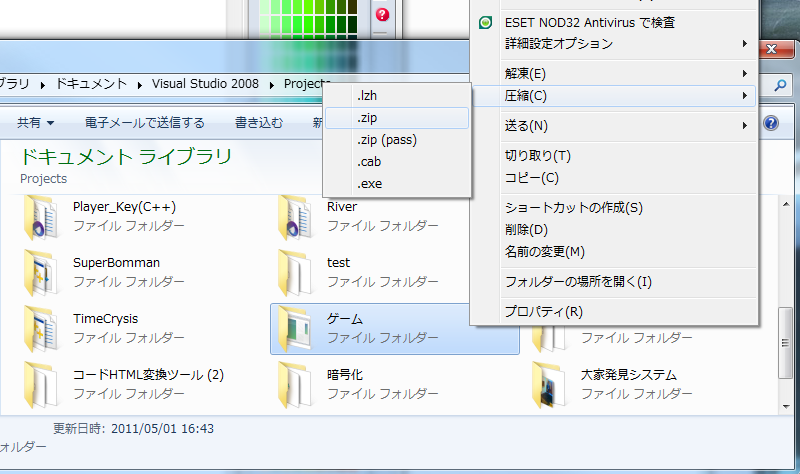
Task: Select the 大家発見システム folder name
Action: pyautogui.click(x=629, y=375)
